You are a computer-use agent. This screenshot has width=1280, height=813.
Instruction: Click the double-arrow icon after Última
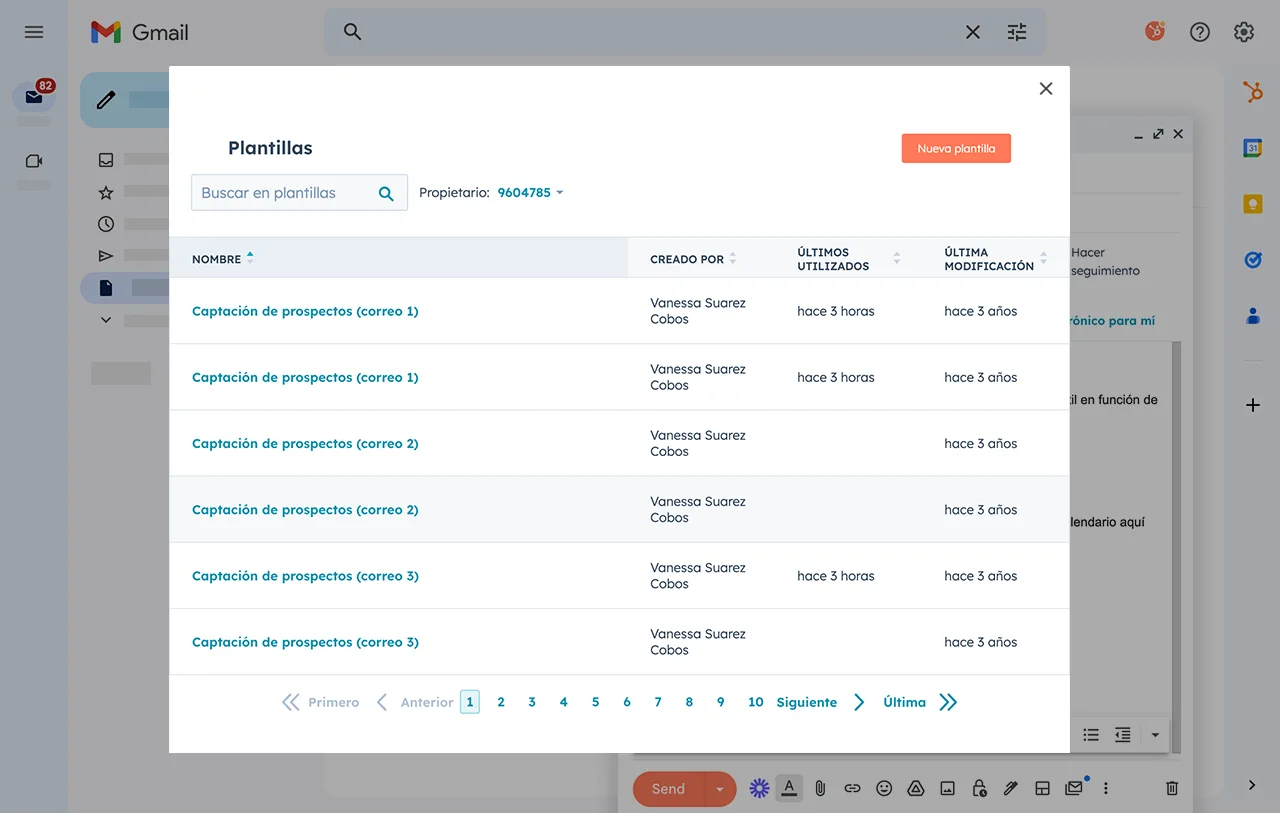(x=948, y=702)
